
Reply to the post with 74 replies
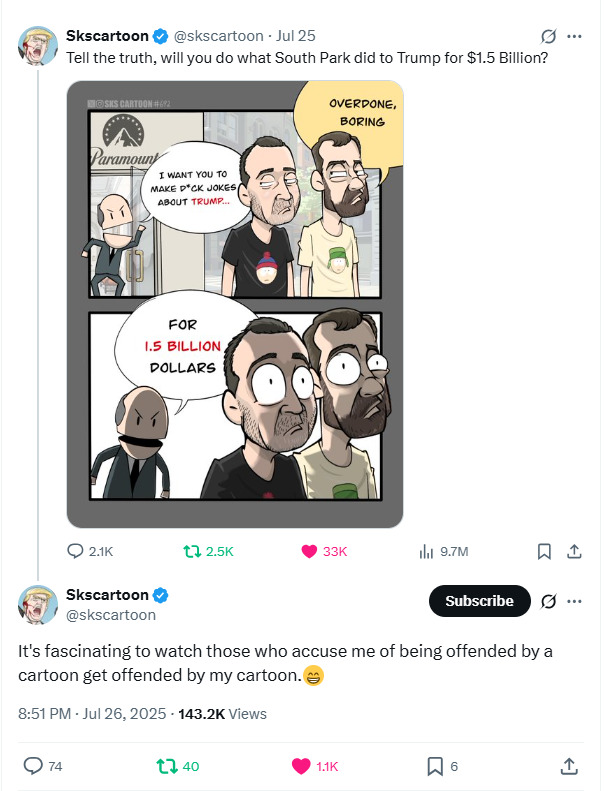[34, 766]
